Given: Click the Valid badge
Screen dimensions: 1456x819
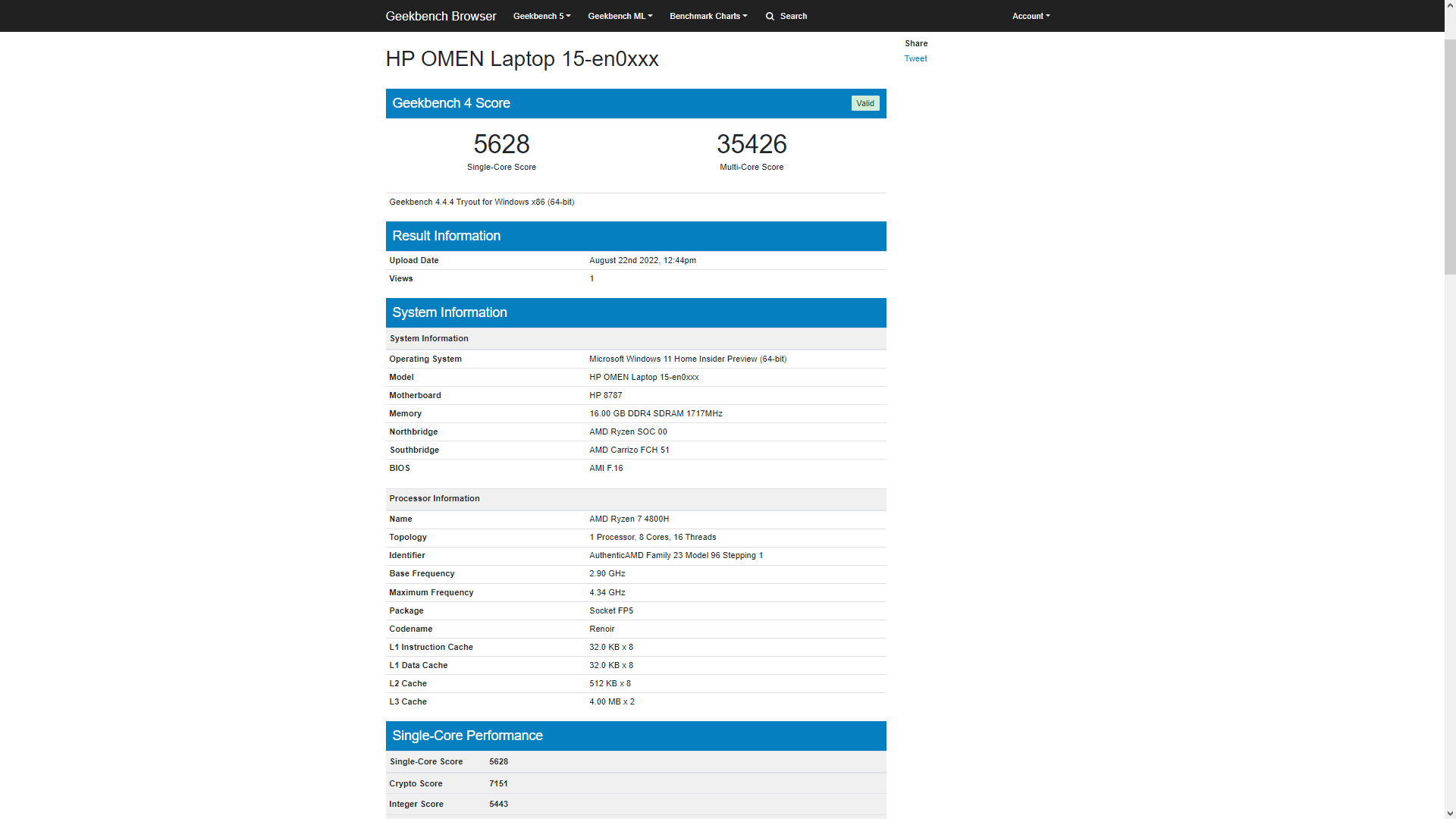Looking at the screenshot, I should [865, 103].
